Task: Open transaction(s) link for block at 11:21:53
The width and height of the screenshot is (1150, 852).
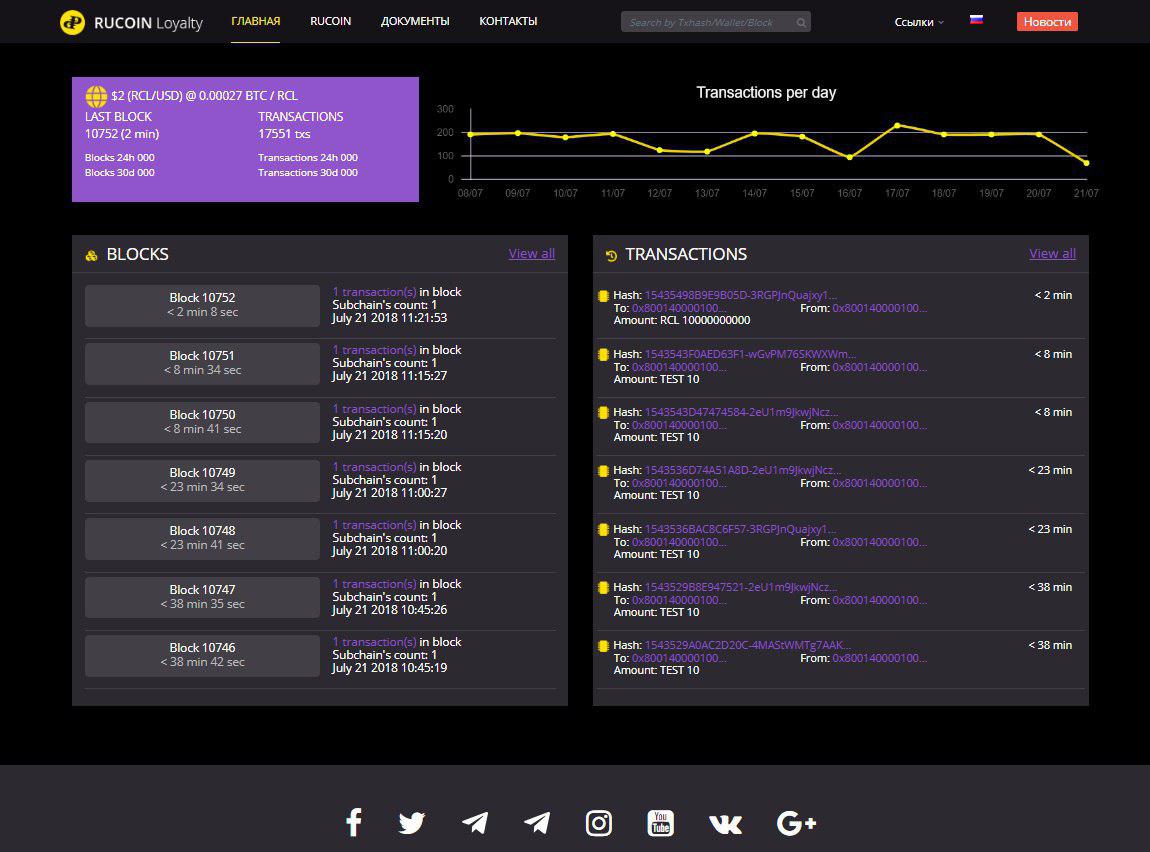Action: (x=374, y=292)
